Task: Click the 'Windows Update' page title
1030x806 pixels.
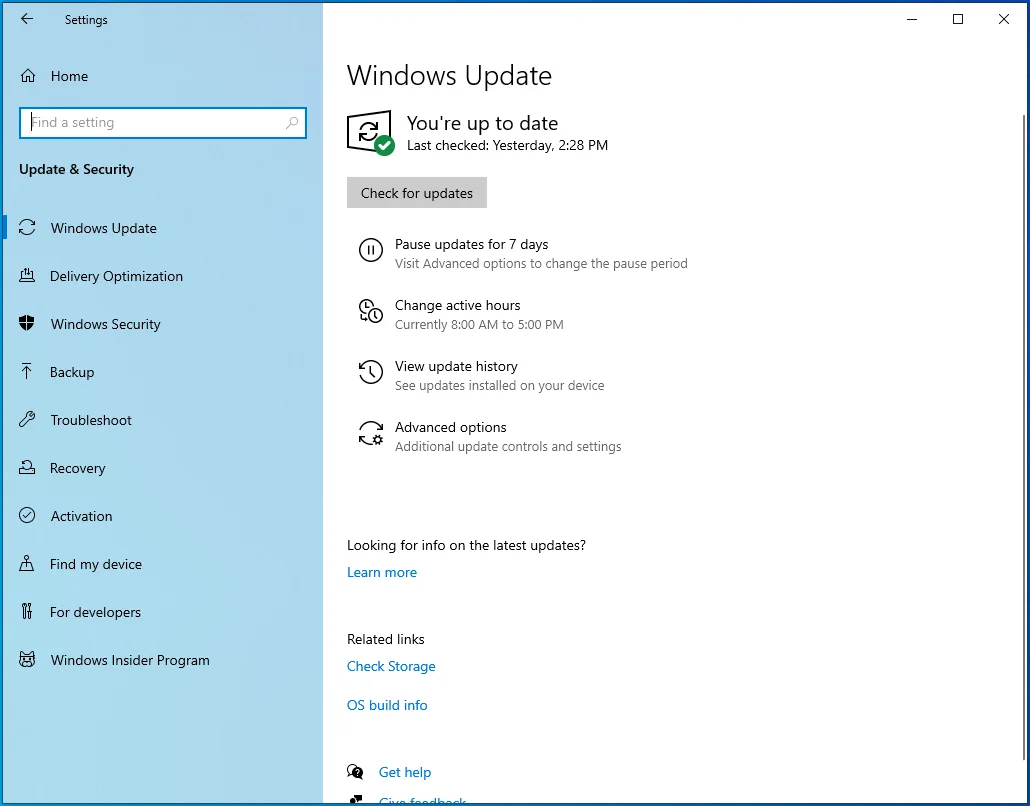Action: (449, 76)
